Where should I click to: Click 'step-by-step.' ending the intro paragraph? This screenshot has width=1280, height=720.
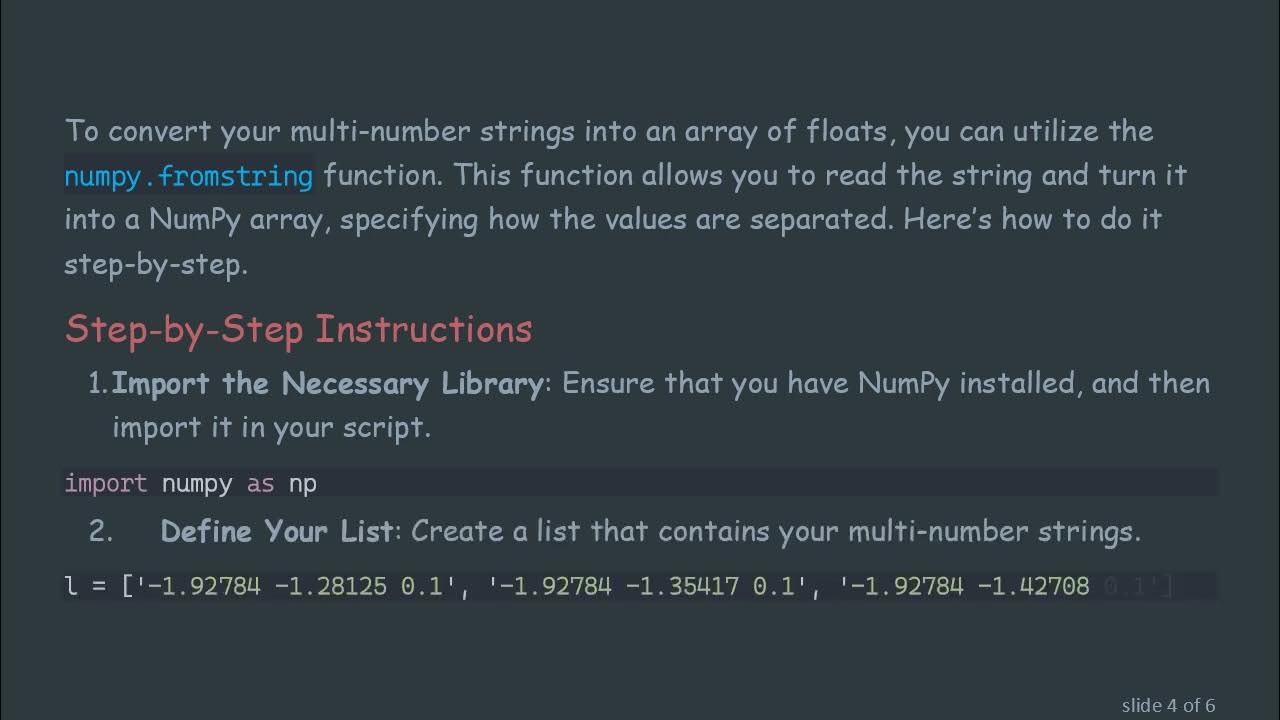click(x=155, y=265)
